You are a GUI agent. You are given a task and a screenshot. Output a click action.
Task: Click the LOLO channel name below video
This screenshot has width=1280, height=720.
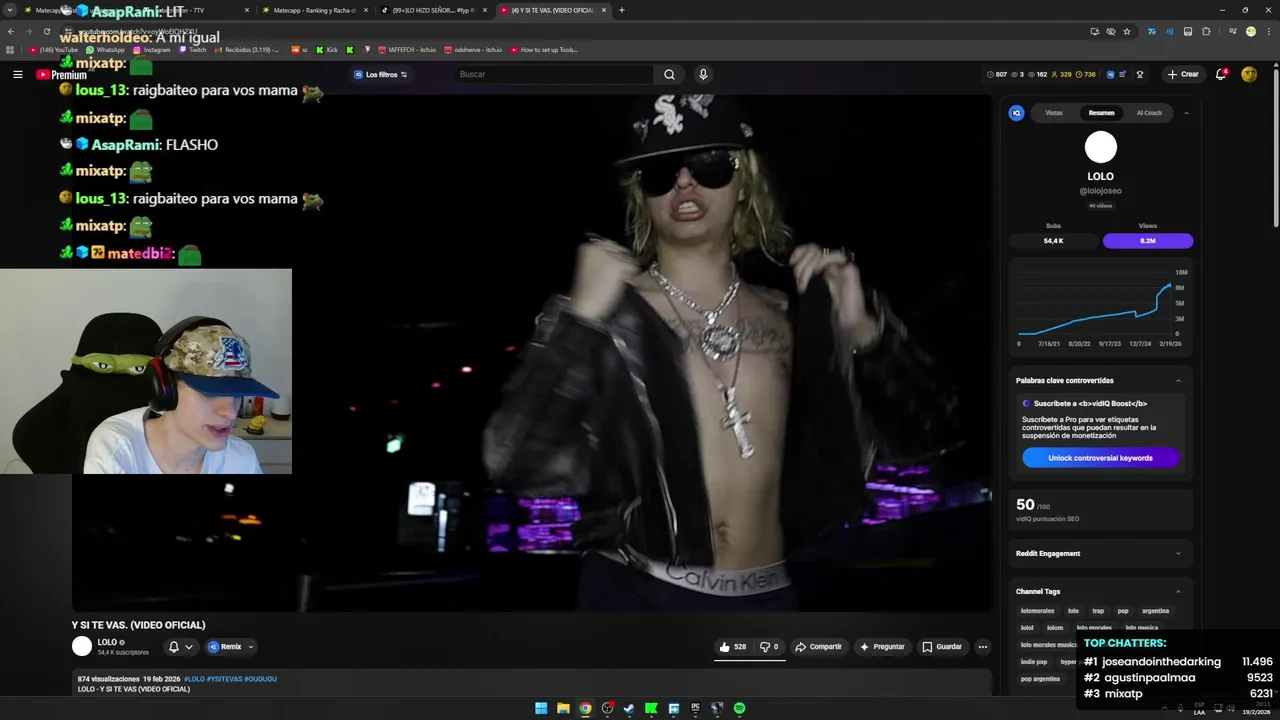point(107,642)
